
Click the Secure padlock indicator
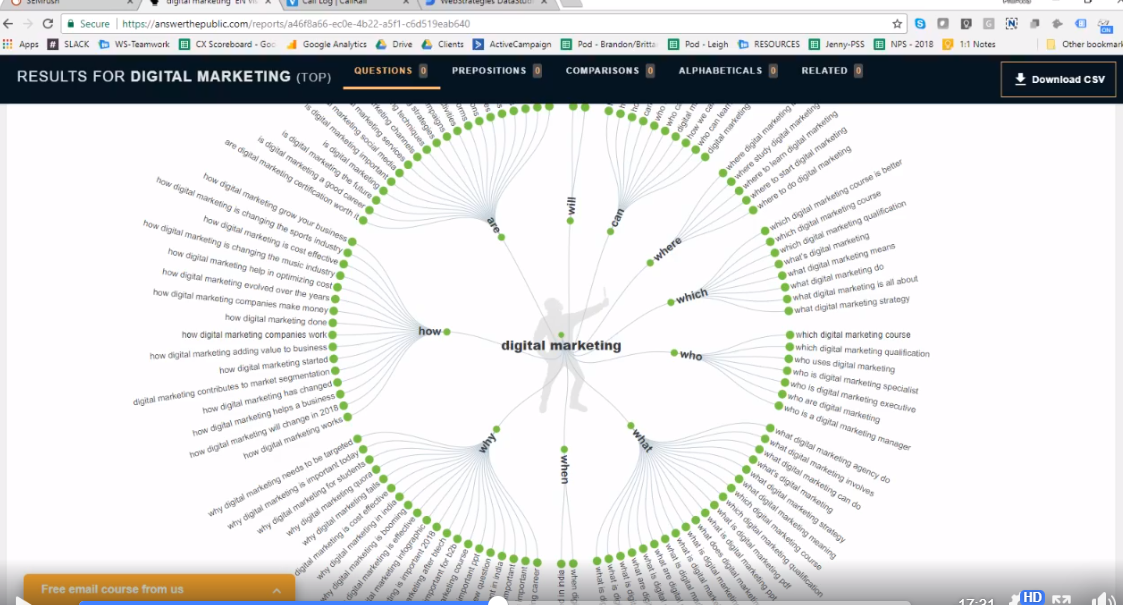coord(90,24)
